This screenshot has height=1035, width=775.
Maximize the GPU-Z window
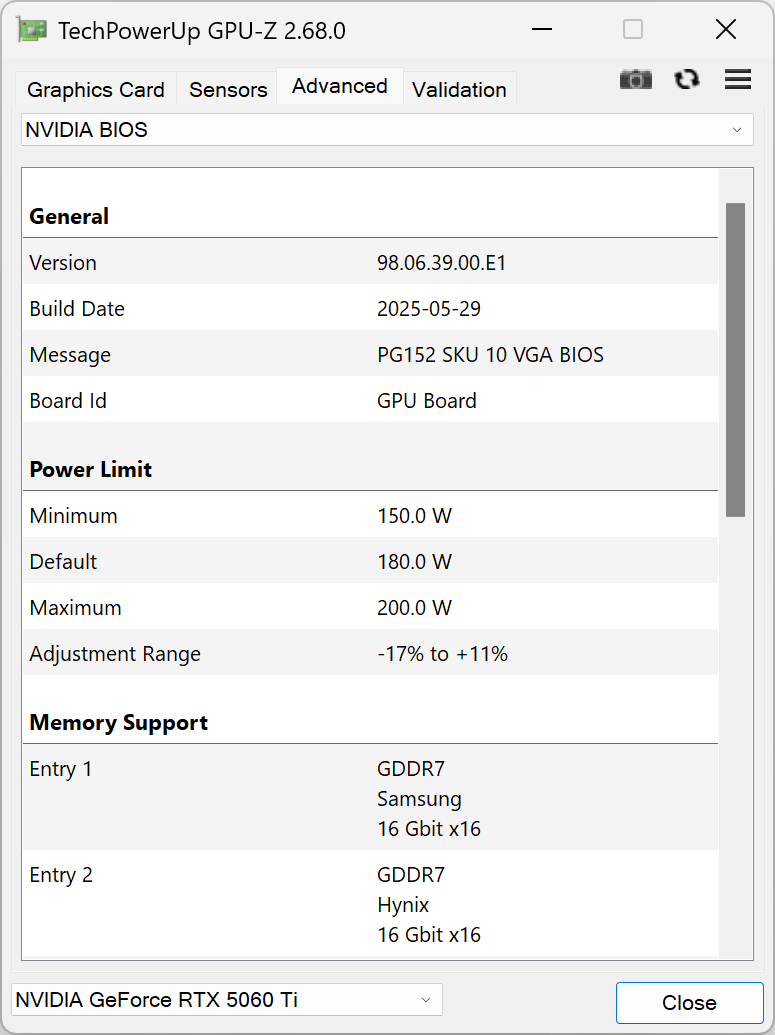(x=633, y=30)
